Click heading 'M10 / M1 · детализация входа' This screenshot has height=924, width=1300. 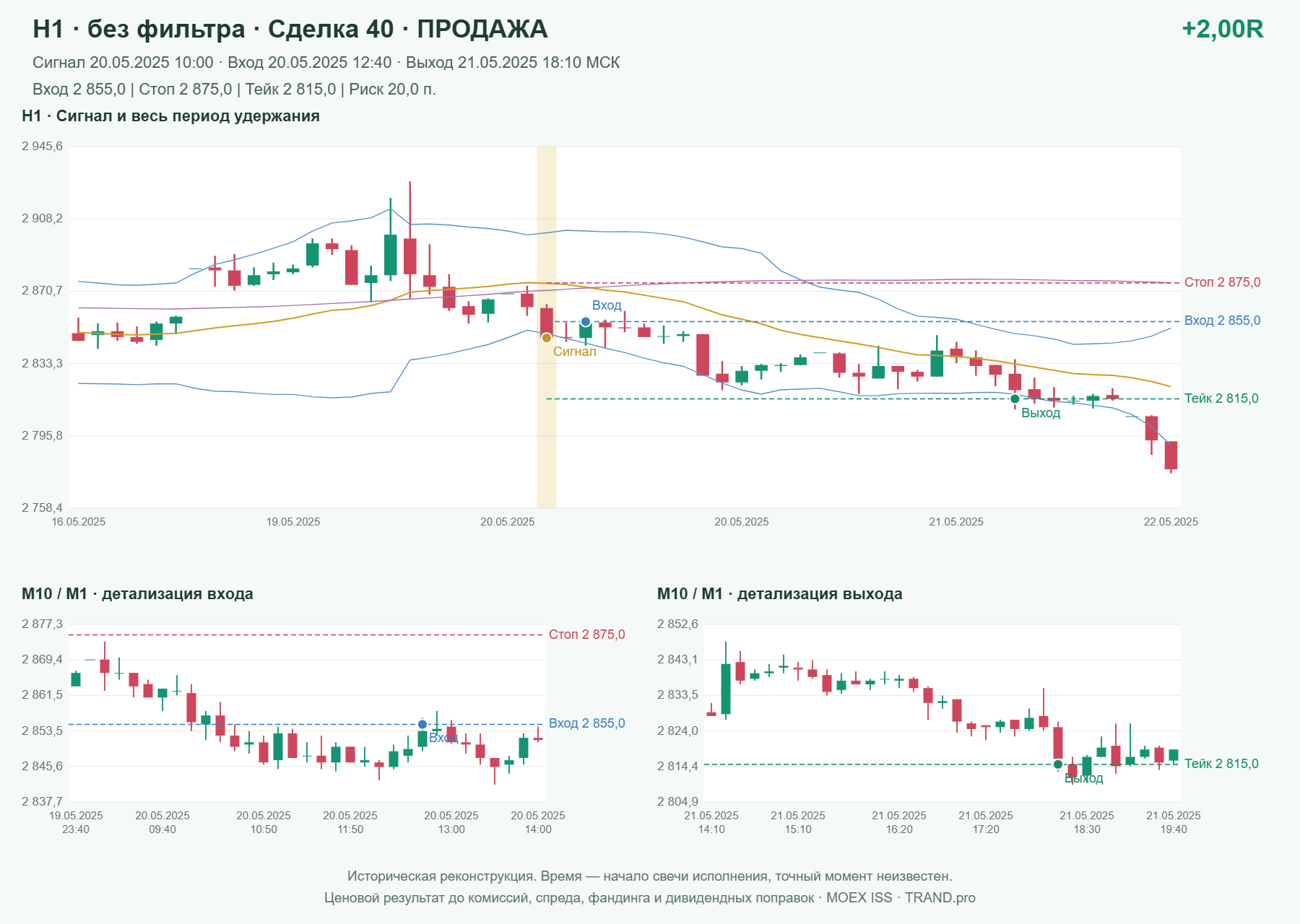pyautogui.click(x=137, y=594)
